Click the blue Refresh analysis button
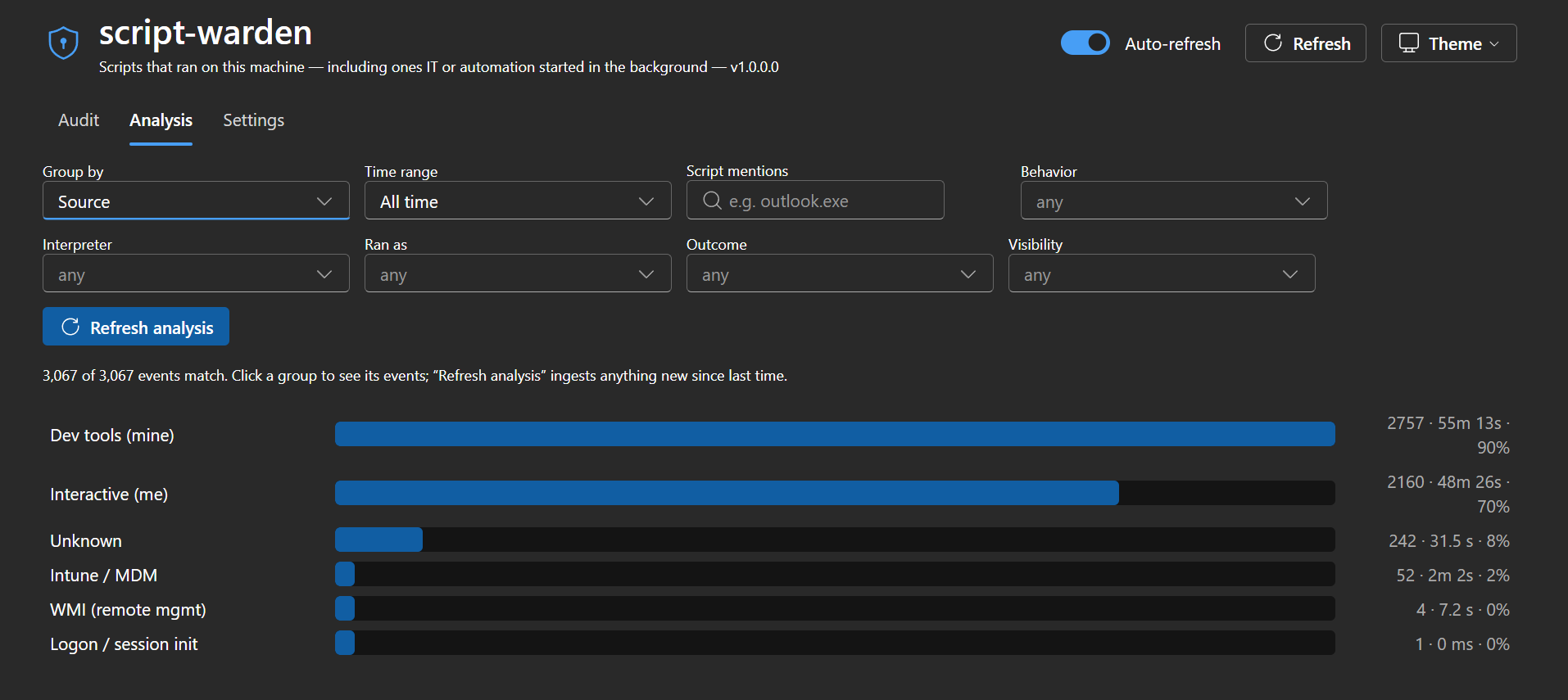This screenshot has width=1568, height=700. (x=136, y=327)
